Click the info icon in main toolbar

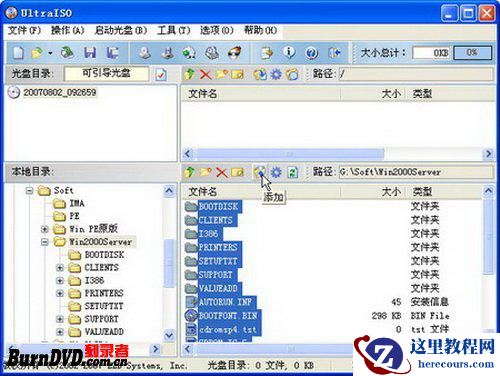tap(289, 52)
